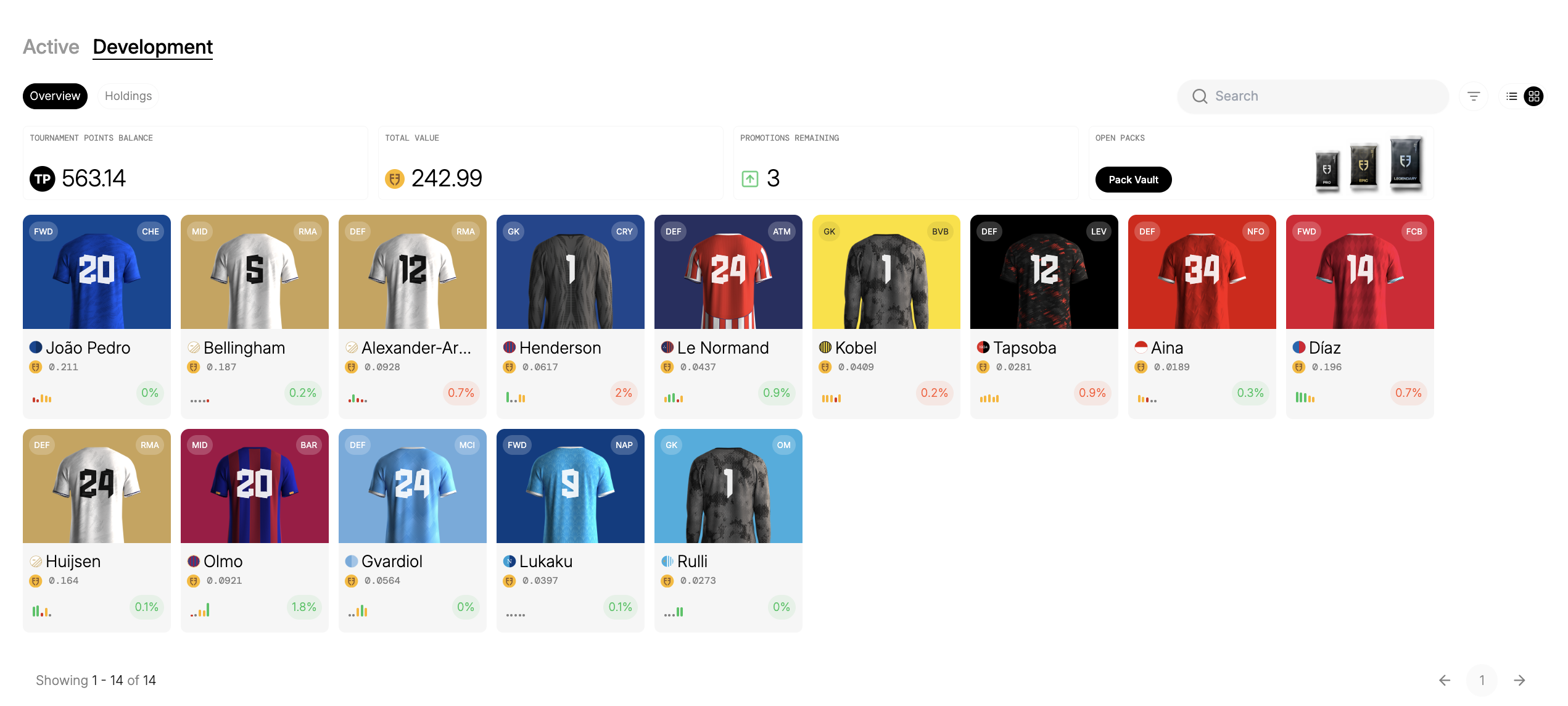The height and width of the screenshot is (706, 1568).
Task: Click the Legendary pack icon
Action: [1405, 164]
